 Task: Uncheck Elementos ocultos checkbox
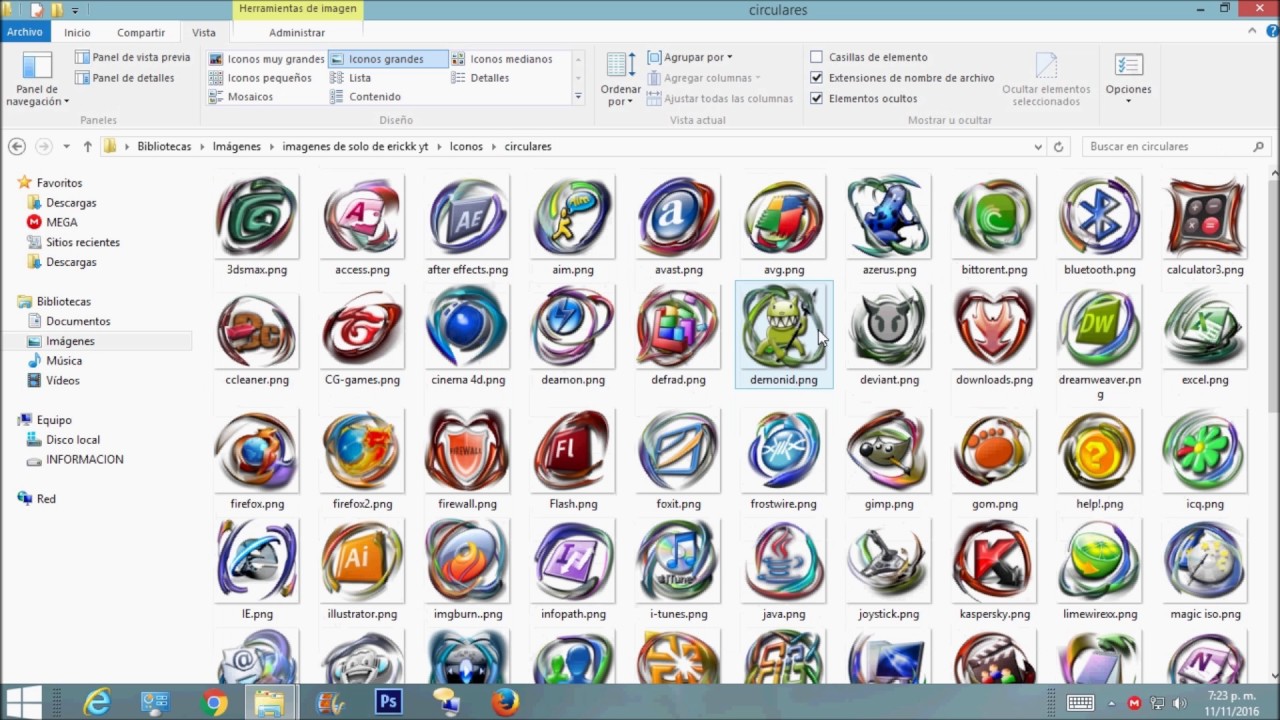coord(817,98)
